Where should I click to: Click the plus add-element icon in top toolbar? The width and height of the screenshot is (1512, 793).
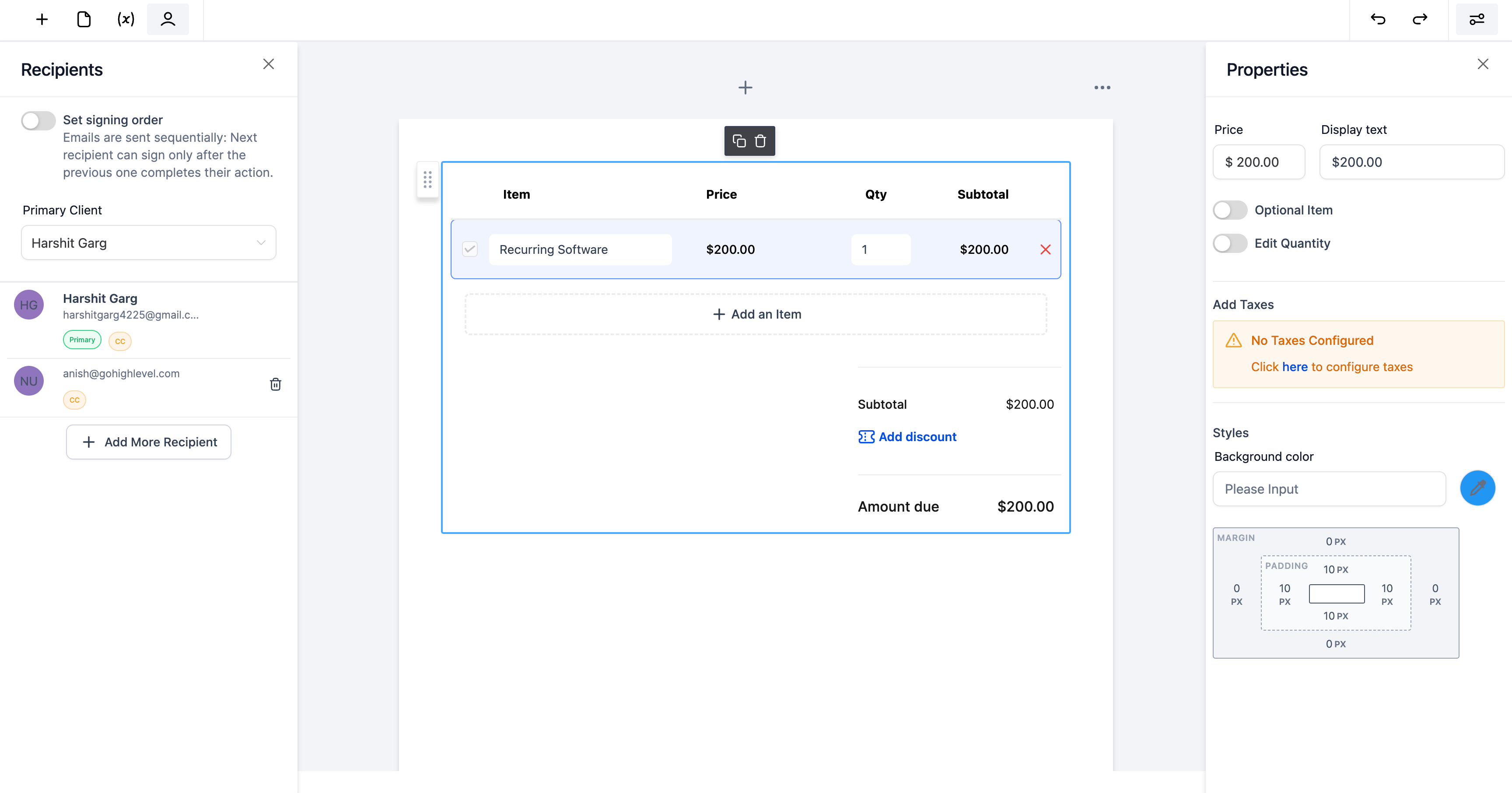pos(42,19)
